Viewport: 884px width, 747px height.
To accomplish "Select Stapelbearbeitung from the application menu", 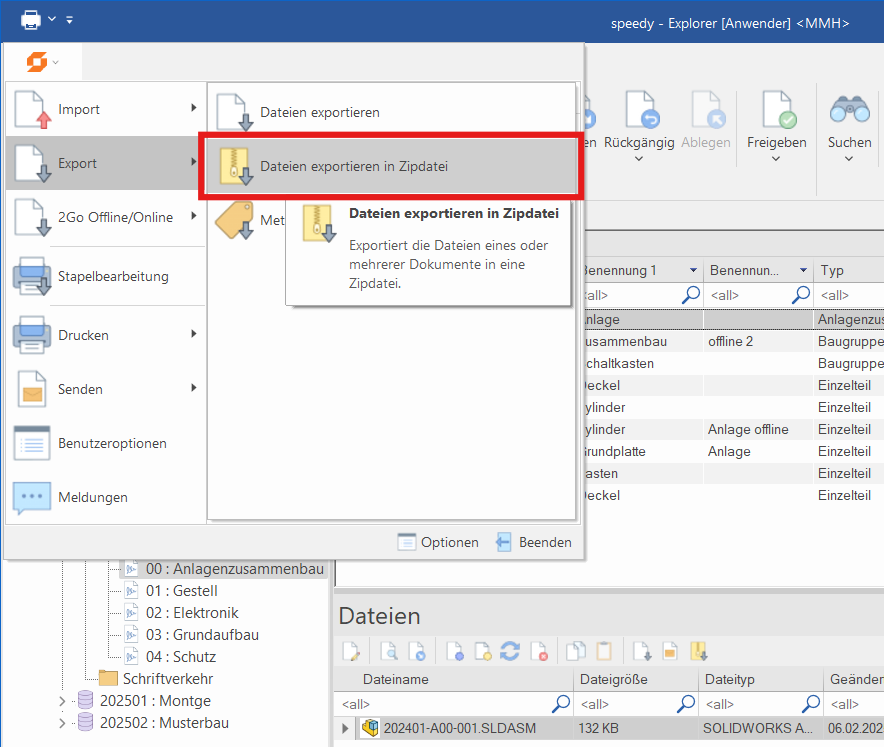I will point(104,276).
